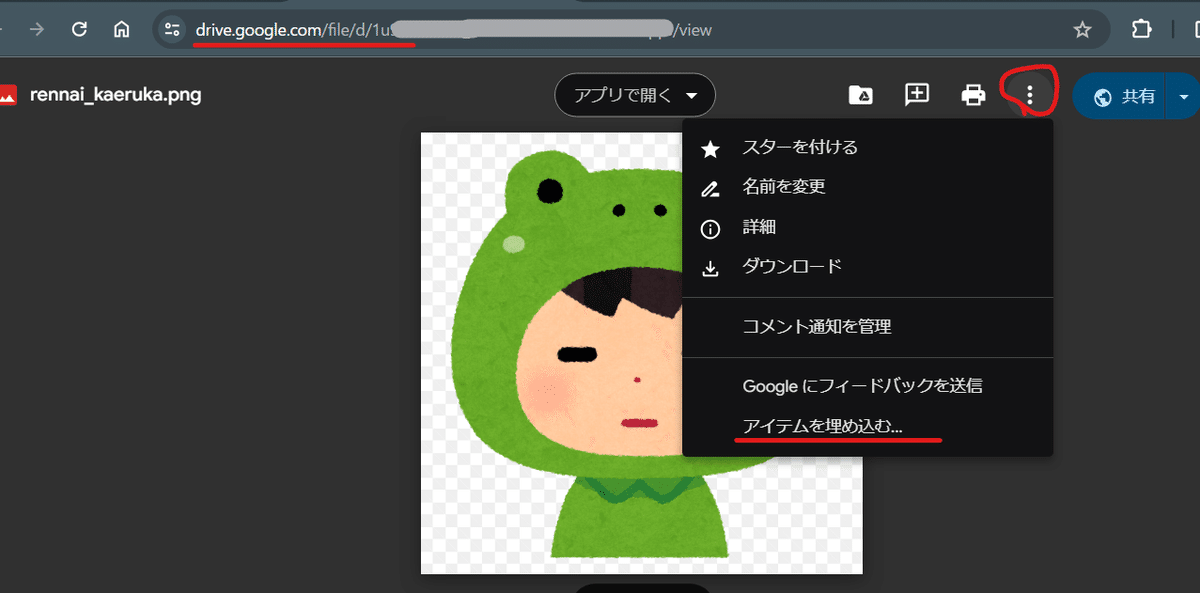Select Google にフィードバックを送信
This screenshot has height=593, width=1200.
867,386
